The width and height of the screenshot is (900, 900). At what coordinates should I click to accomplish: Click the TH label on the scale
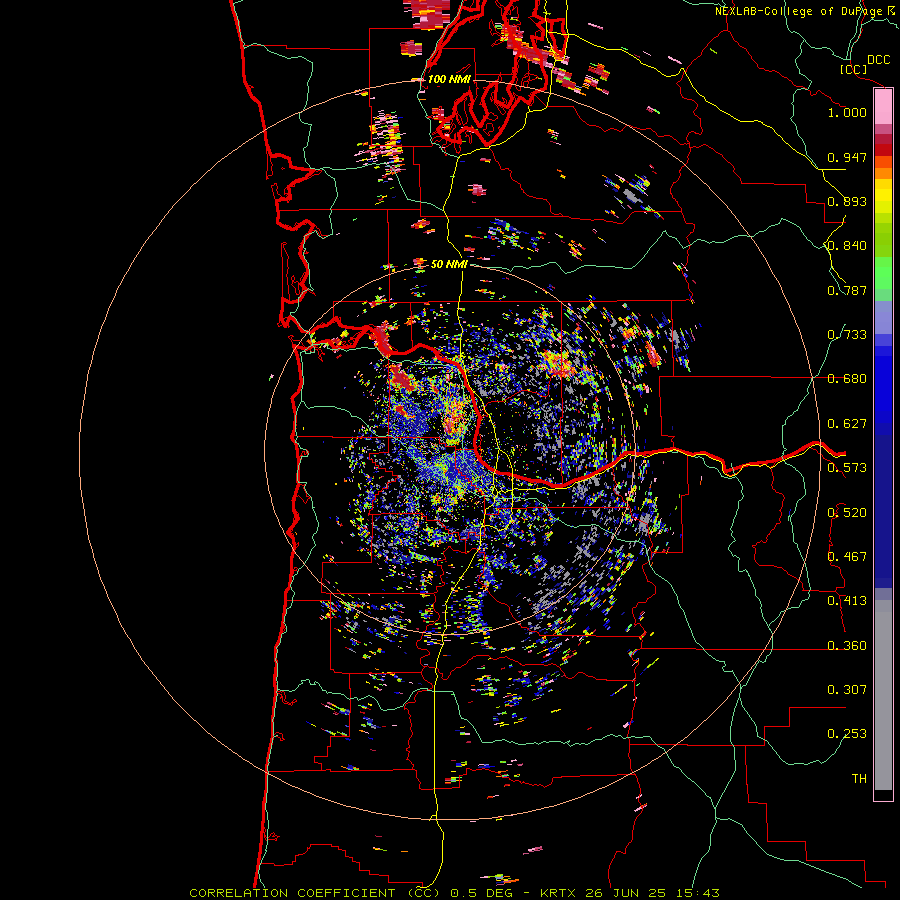(859, 779)
